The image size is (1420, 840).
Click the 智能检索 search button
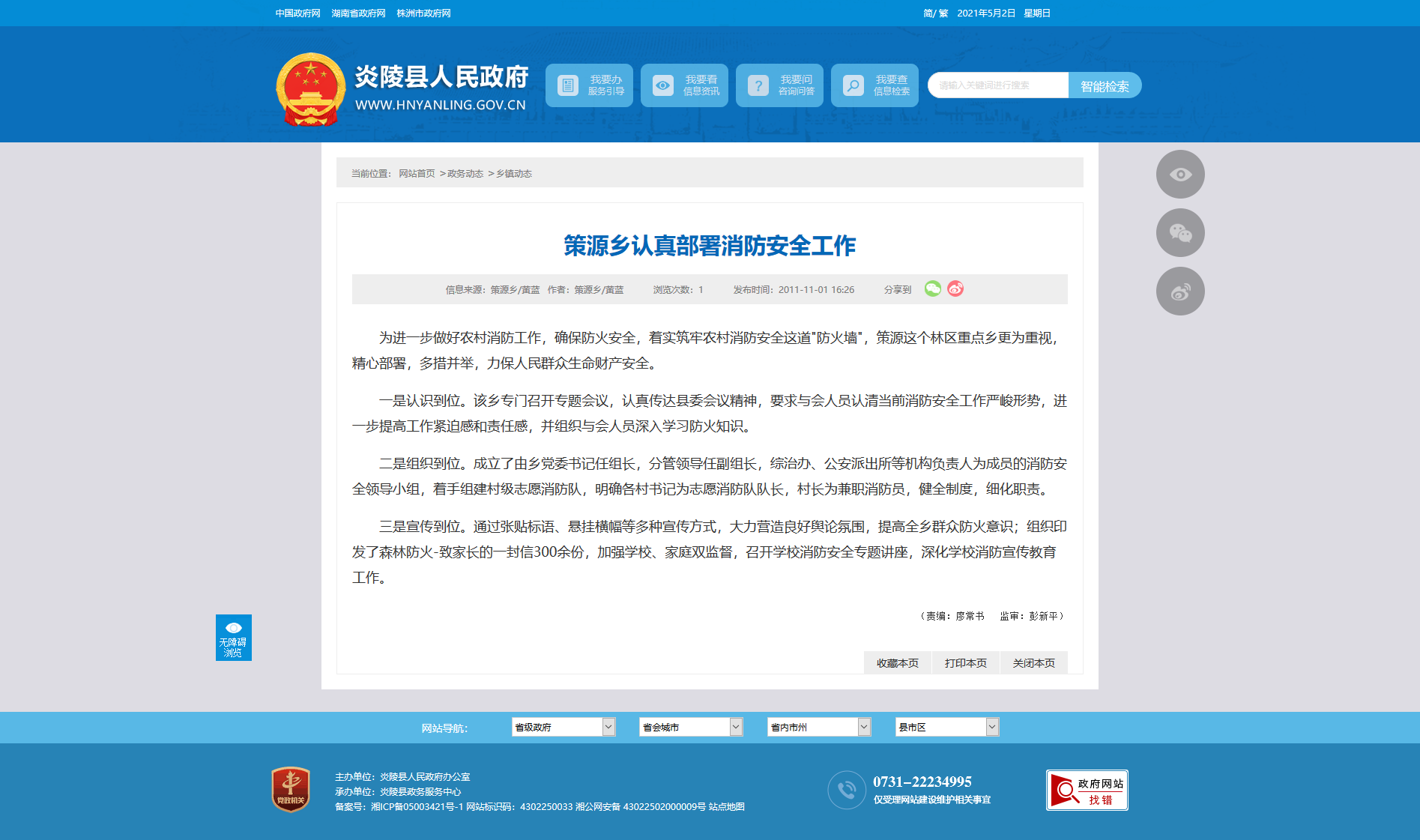coord(1105,86)
